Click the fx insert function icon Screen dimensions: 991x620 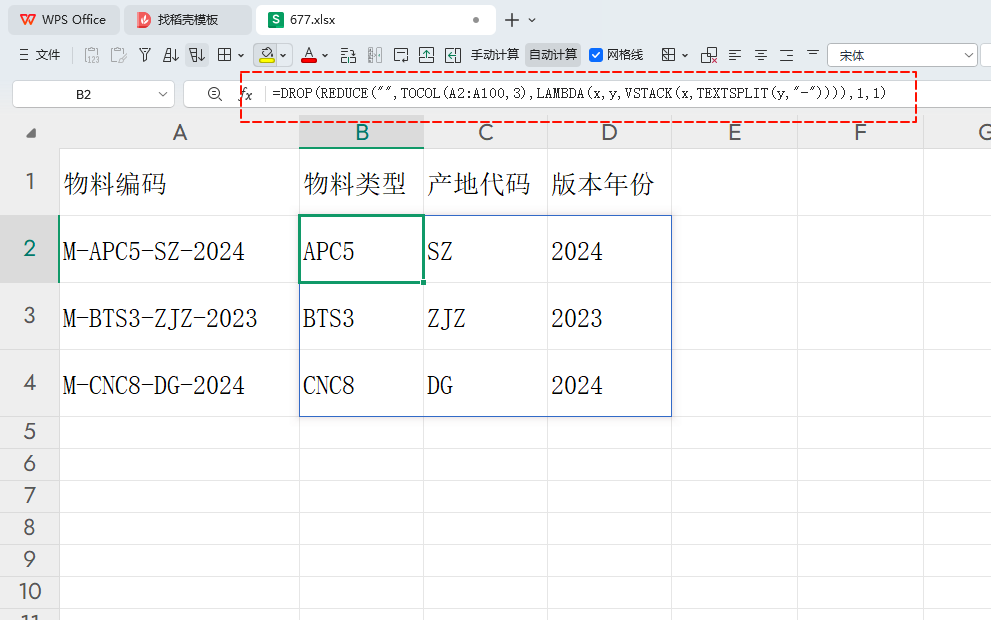246,94
